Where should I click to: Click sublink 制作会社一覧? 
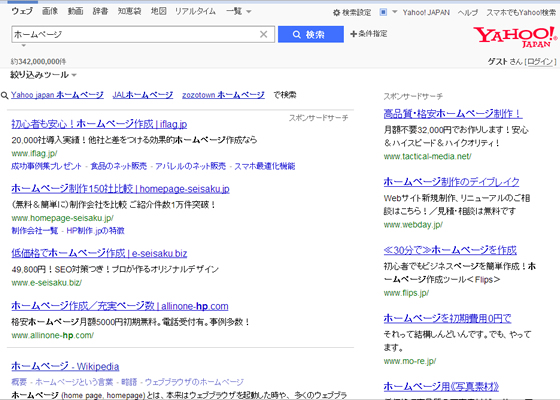coord(35,231)
